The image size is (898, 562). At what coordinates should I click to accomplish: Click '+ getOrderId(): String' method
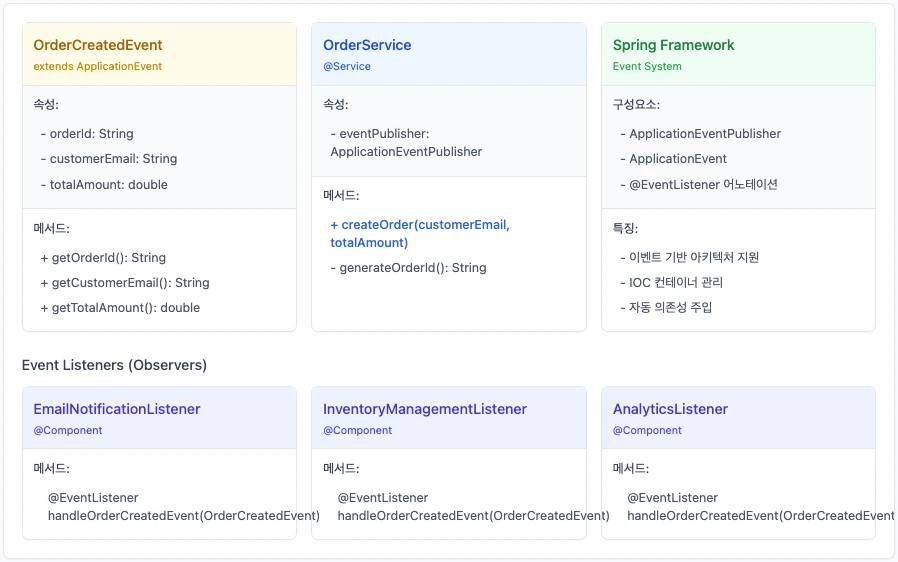pos(103,258)
